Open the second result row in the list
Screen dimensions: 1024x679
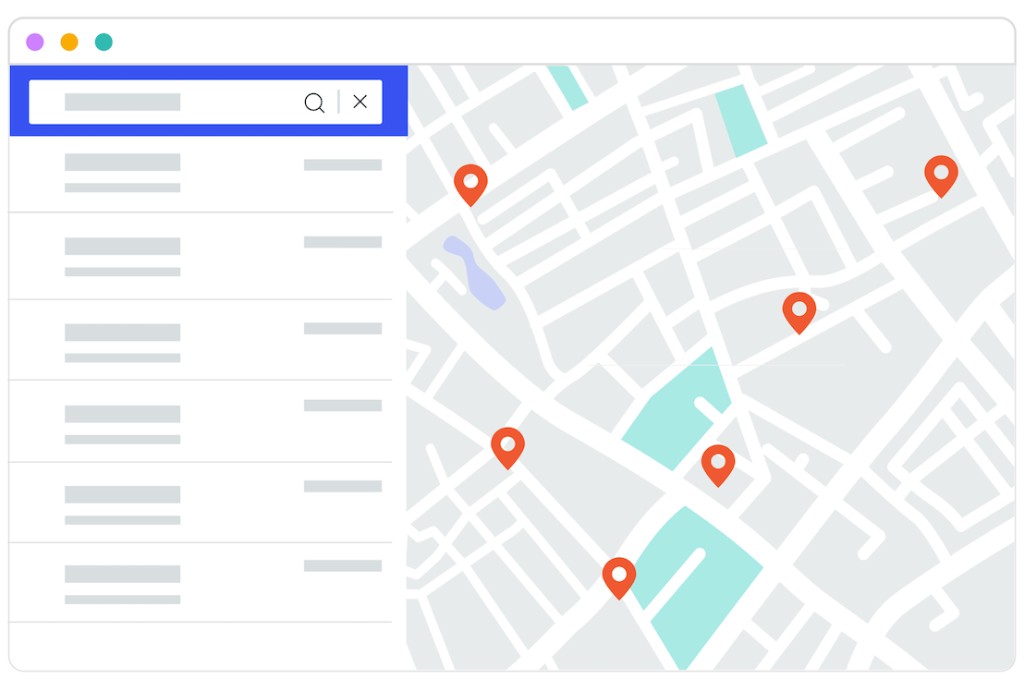click(x=201, y=256)
